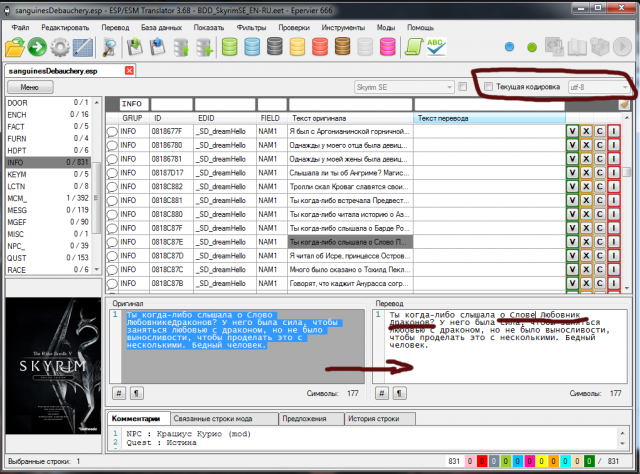This screenshot has width=640, height=474.
Task: Click the '#' button under the original text
Action: pyautogui.click(x=118, y=393)
